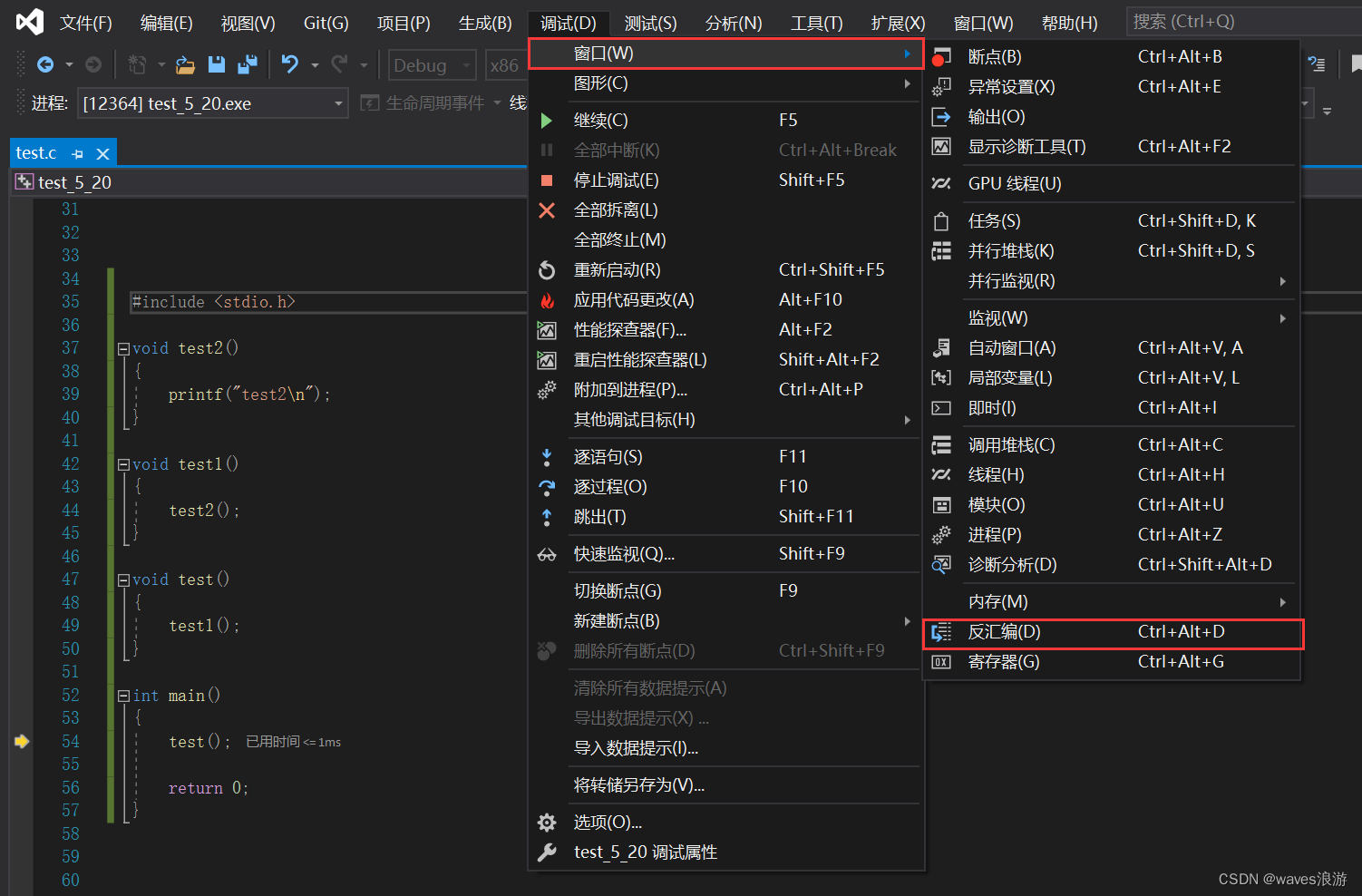Select 导入数据提示(I) menu item
The width and height of the screenshot is (1362, 896).
pos(725,748)
